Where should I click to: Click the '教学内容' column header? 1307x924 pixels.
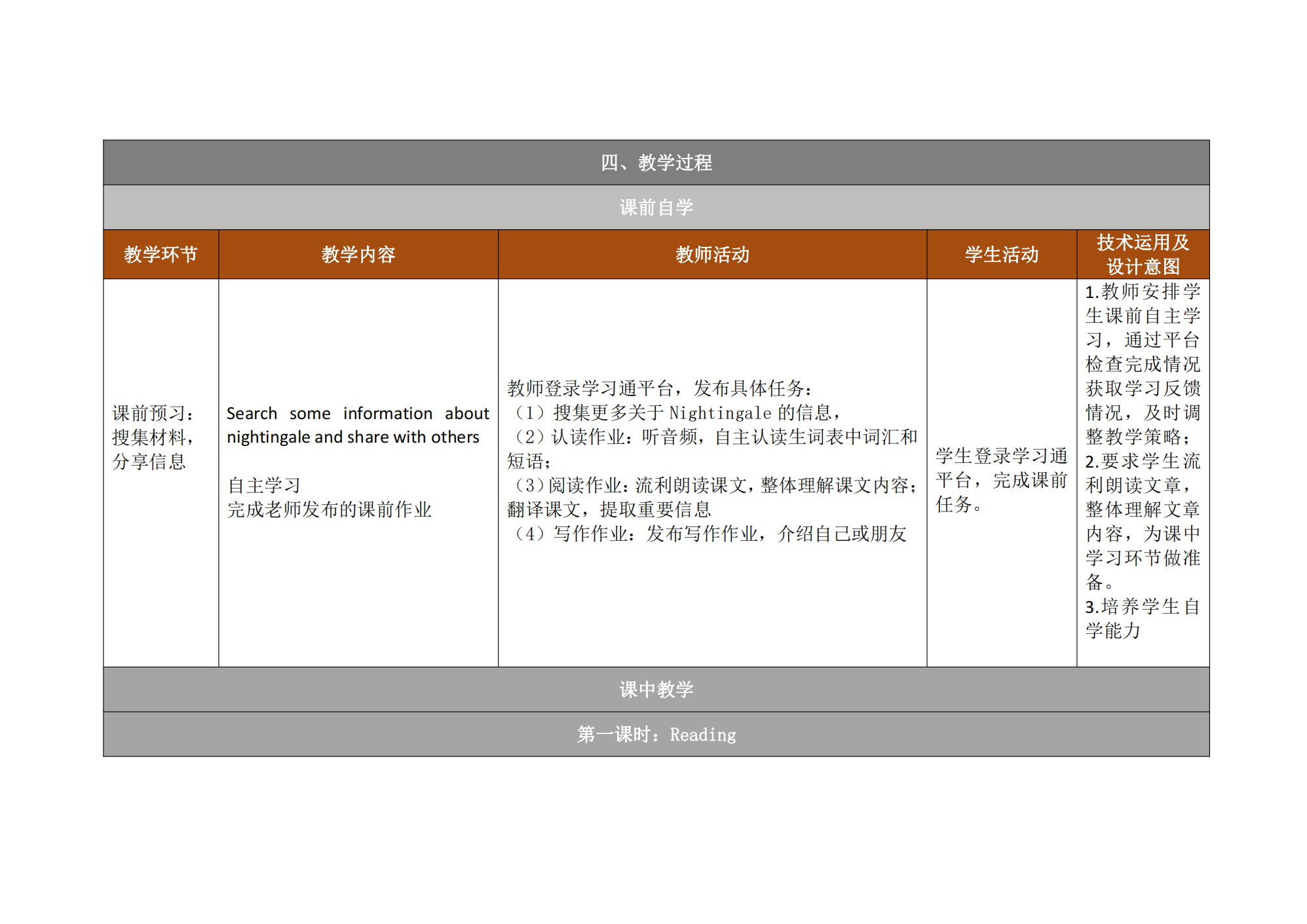358,255
